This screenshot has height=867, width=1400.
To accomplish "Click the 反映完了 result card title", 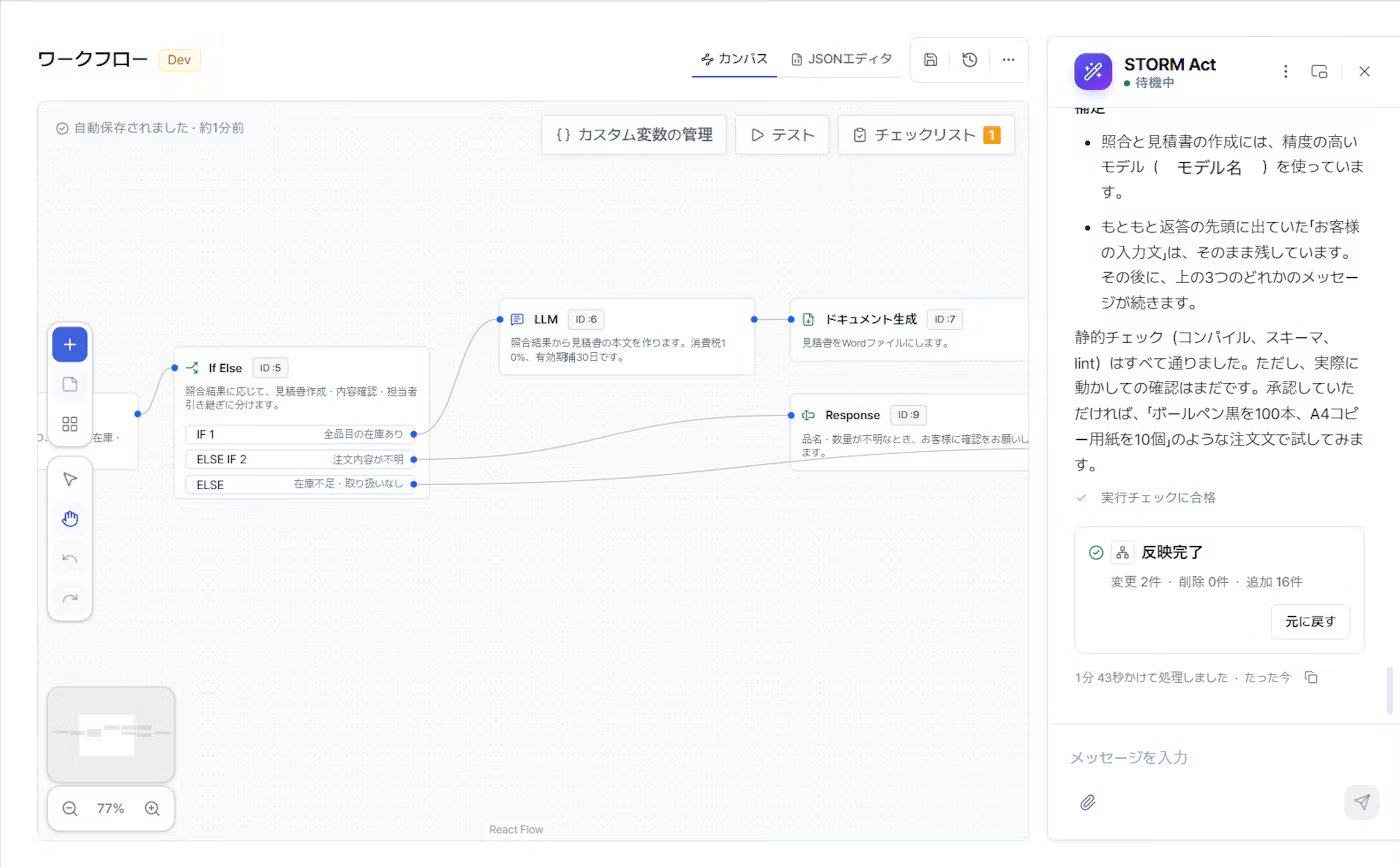I will [1172, 552].
